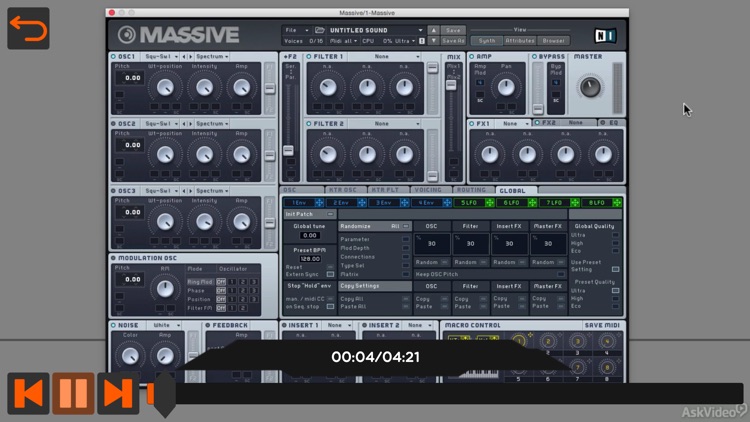Click Init Patch button
The height and width of the screenshot is (422, 750).
310,214
